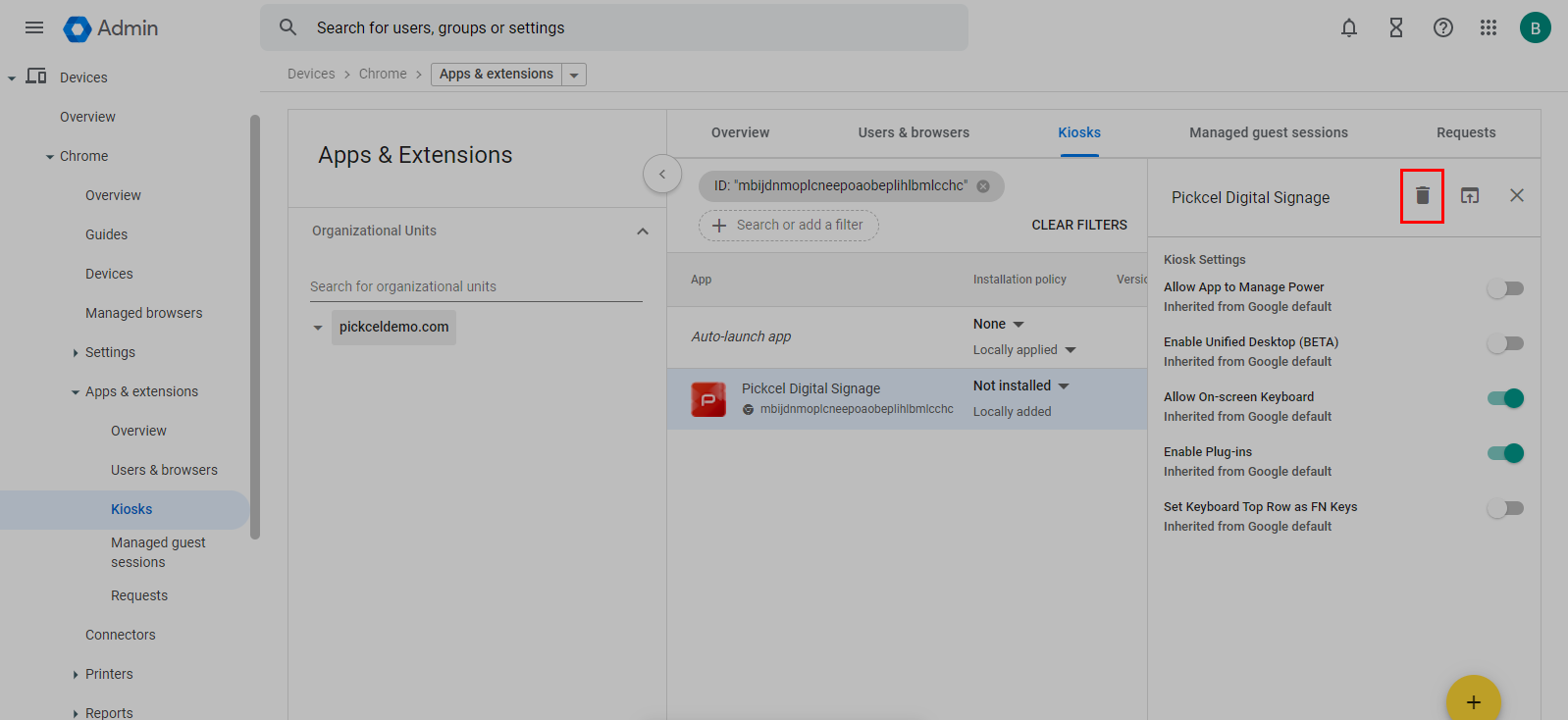Open tasks hourglass icon
The image size is (1568, 720).
pyautogui.click(x=1396, y=27)
